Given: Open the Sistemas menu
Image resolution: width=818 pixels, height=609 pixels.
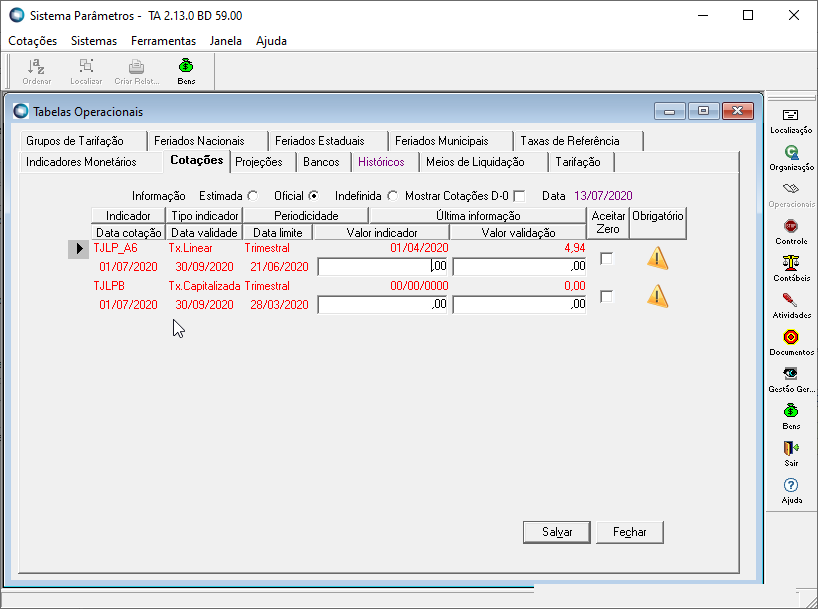Looking at the screenshot, I should [94, 41].
